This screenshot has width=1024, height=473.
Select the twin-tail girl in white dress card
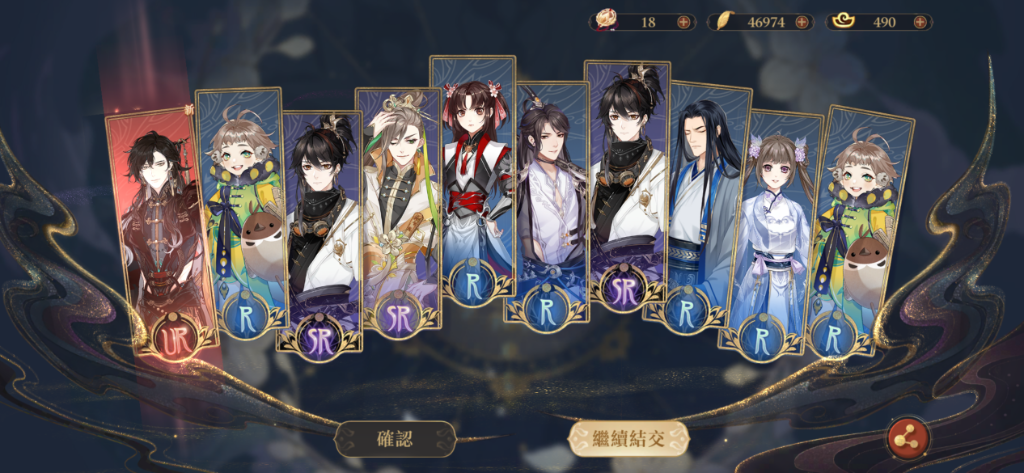(773, 233)
